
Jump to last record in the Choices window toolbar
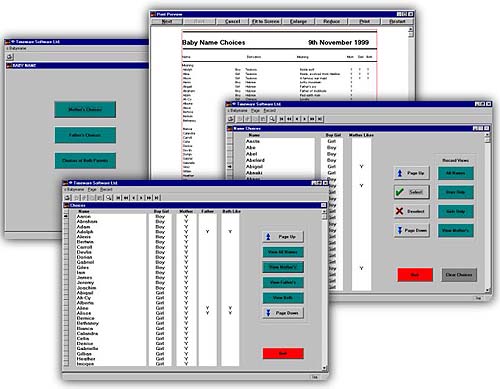point(157,198)
